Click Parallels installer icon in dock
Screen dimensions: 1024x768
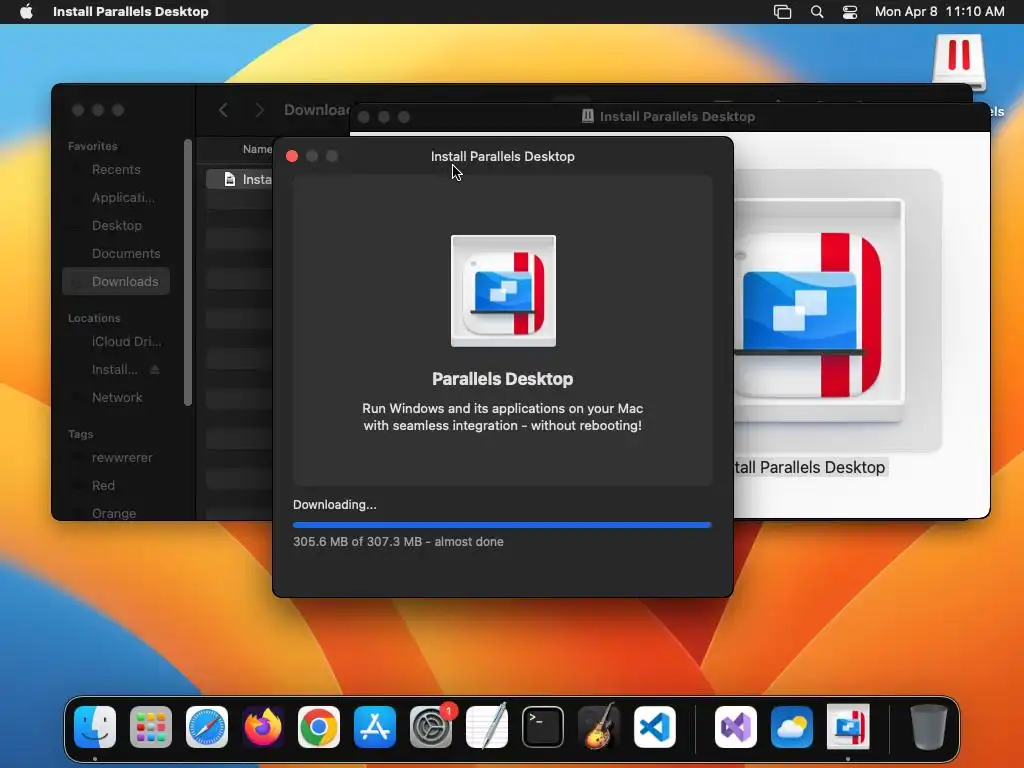click(848, 727)
